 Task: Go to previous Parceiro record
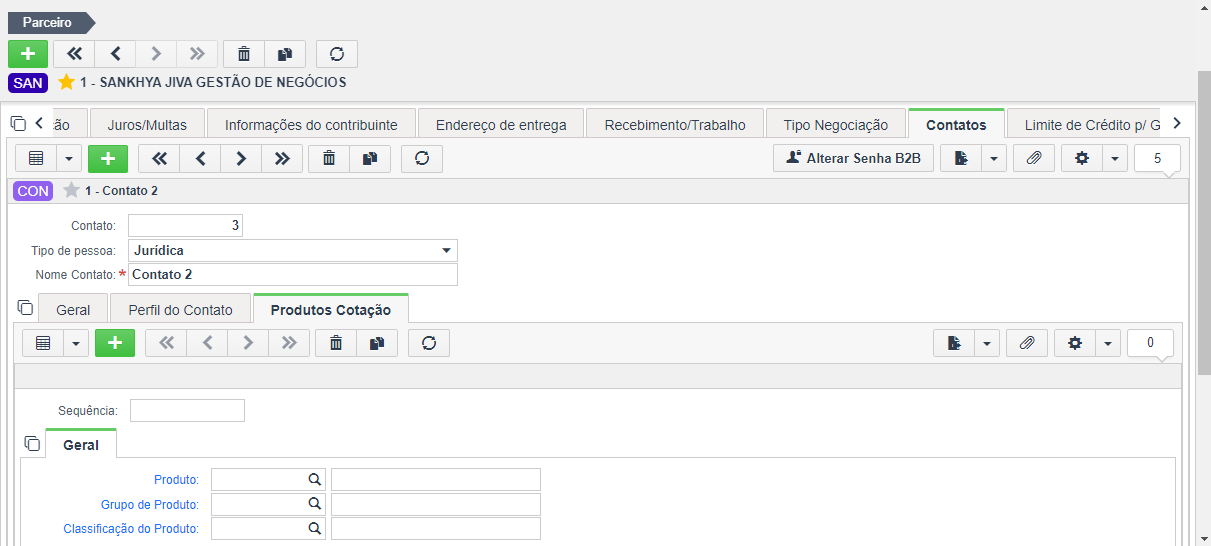115,53
